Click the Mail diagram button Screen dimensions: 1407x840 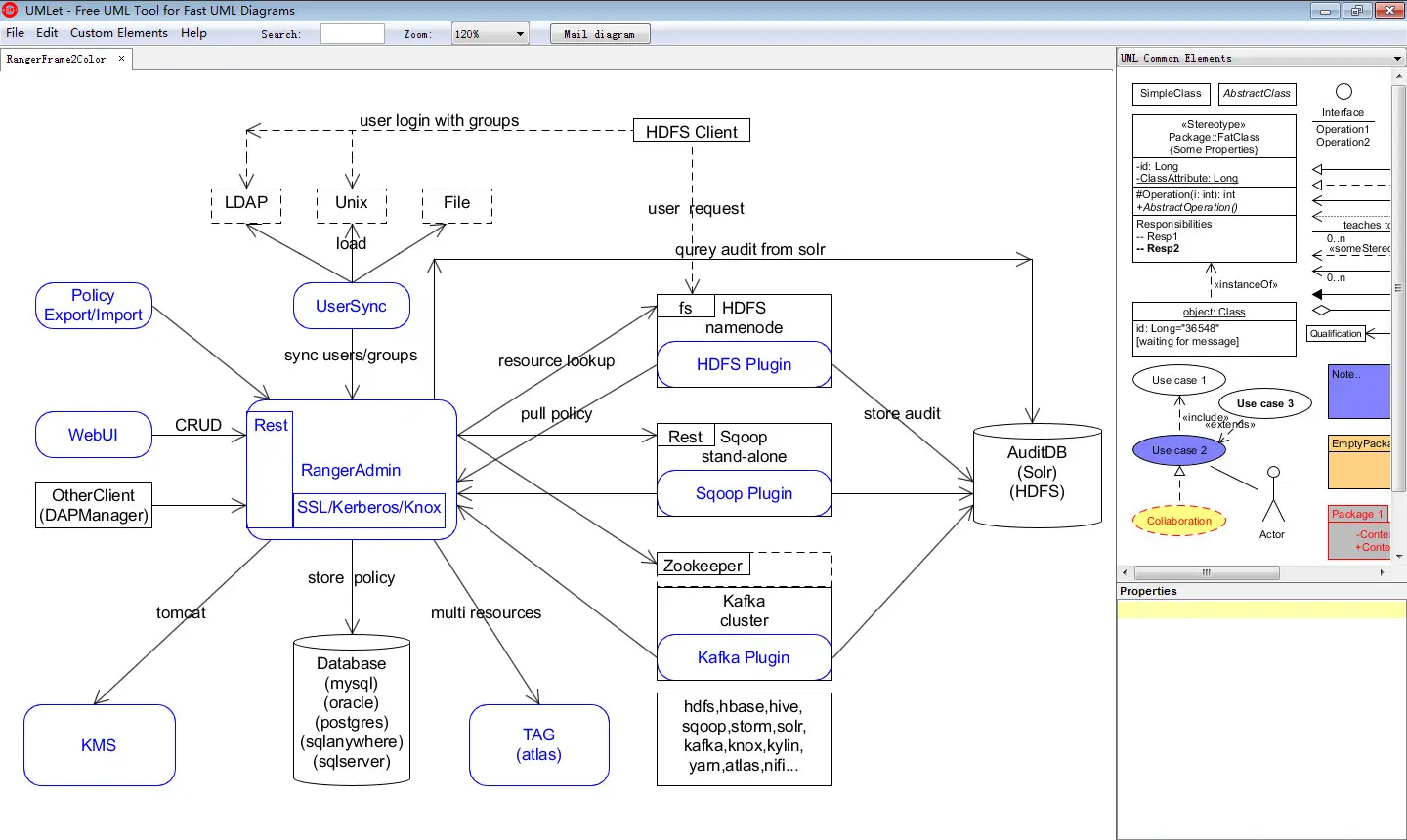(x=600, y=34)
